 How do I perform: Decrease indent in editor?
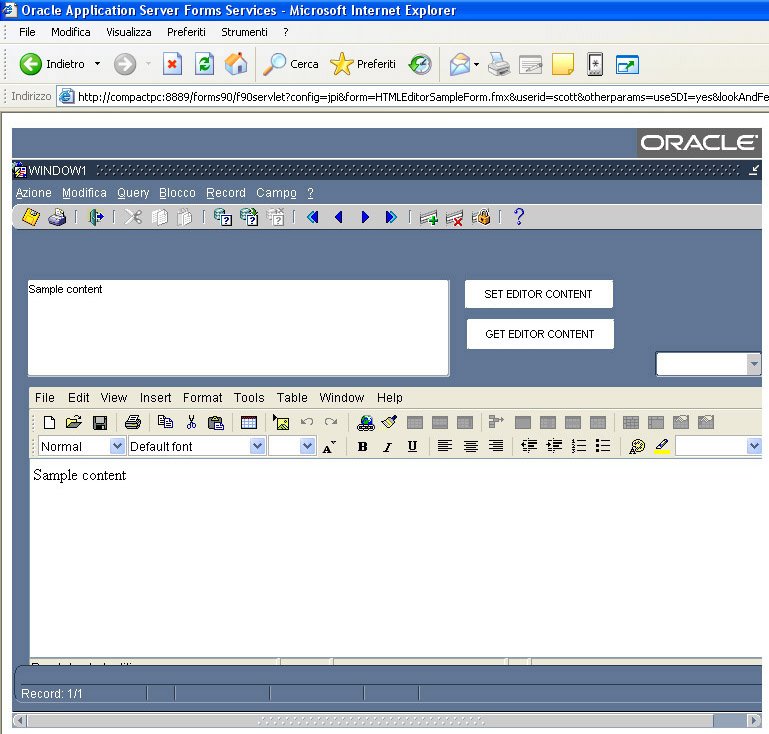point(529,446)
